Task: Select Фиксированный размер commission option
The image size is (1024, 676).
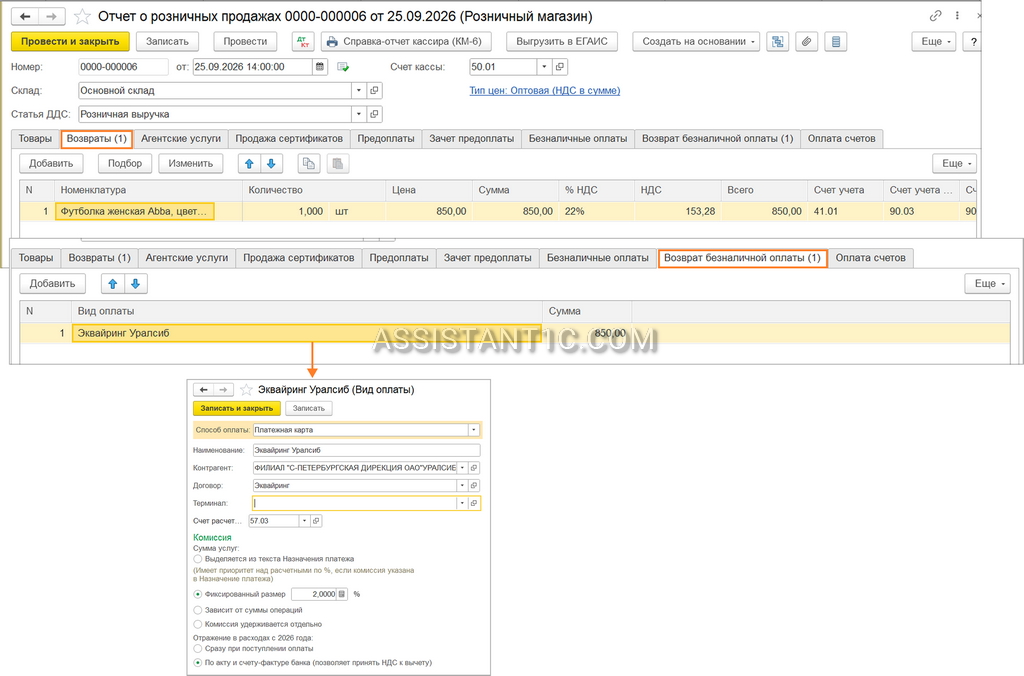Action: click(x=198, y=594)
